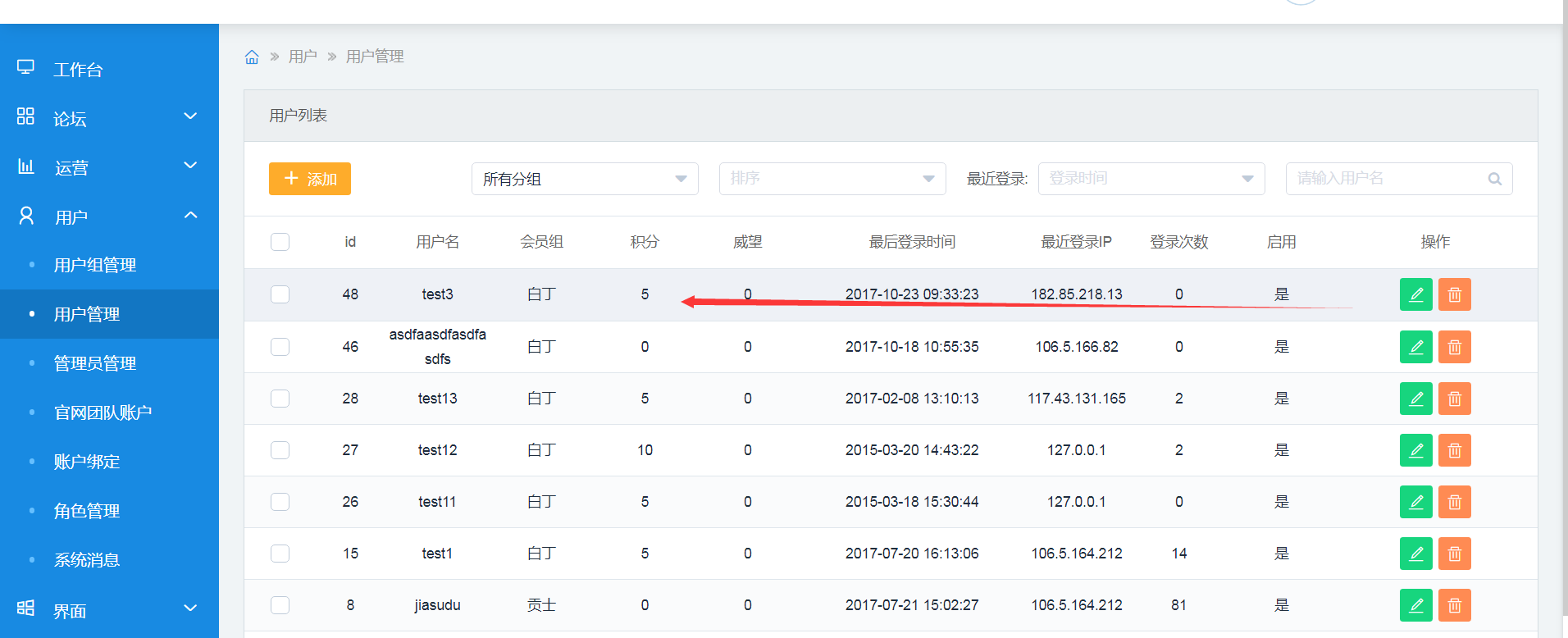1568x638 pixels.
Task: Open the 登录时间 login time dropdown
Action: [x=1151, y=179]
